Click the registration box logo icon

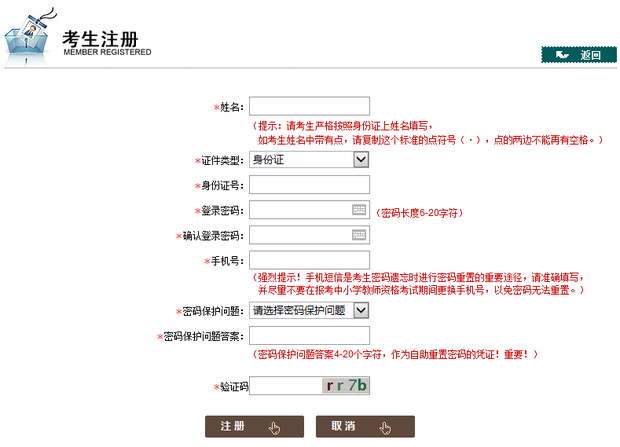[30, 38]
